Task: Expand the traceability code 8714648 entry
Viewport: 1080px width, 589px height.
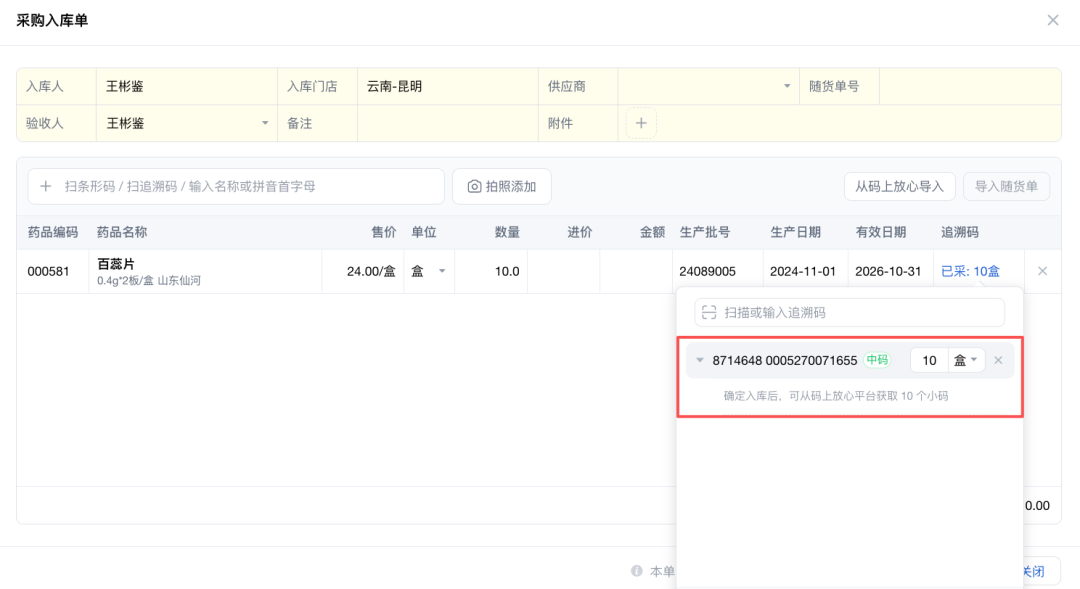Action: [700, 361]
